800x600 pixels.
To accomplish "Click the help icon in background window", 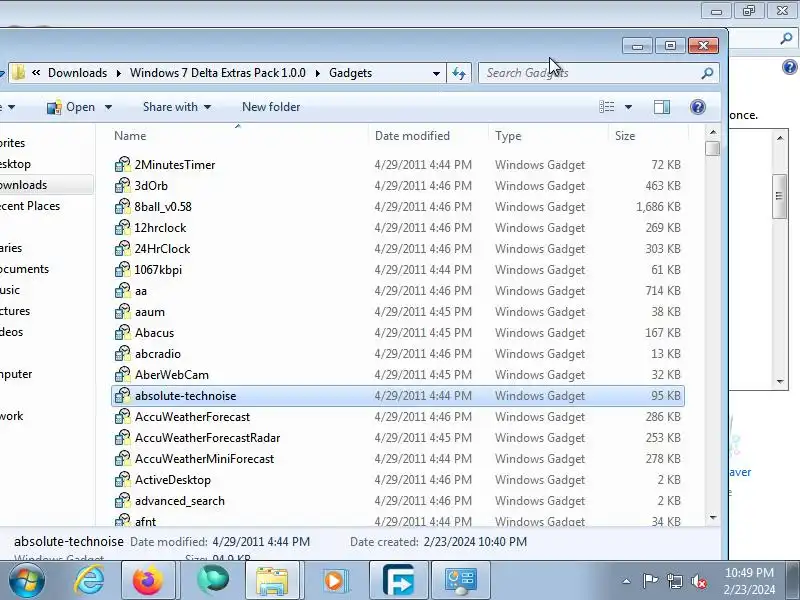I will click(x=790, y=67).
